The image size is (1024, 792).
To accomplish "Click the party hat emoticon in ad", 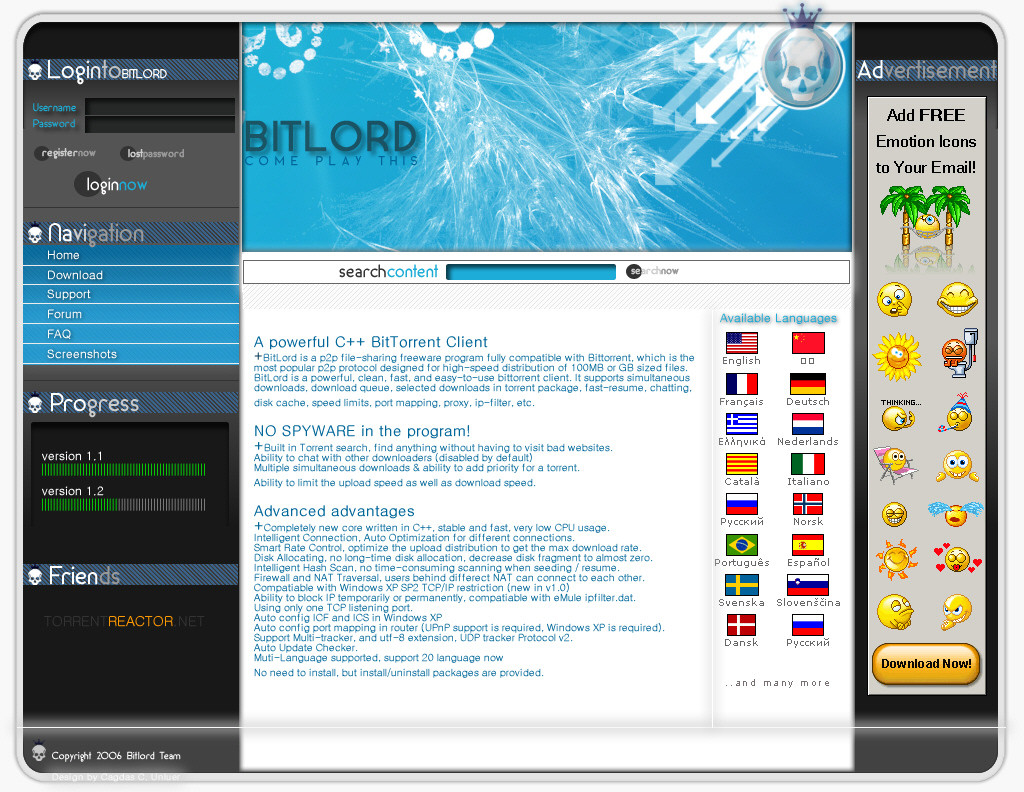I will click(x=957, y=413).
